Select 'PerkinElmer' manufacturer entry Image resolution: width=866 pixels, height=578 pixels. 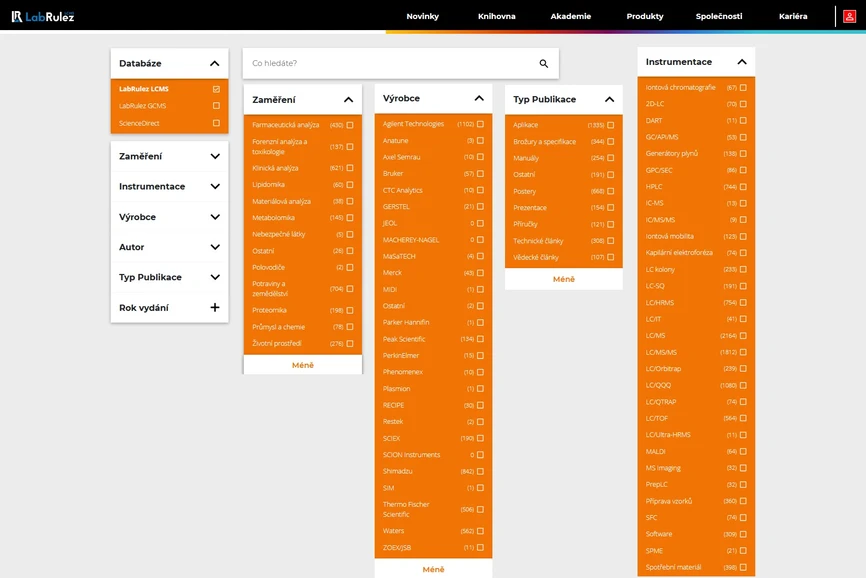433,356
